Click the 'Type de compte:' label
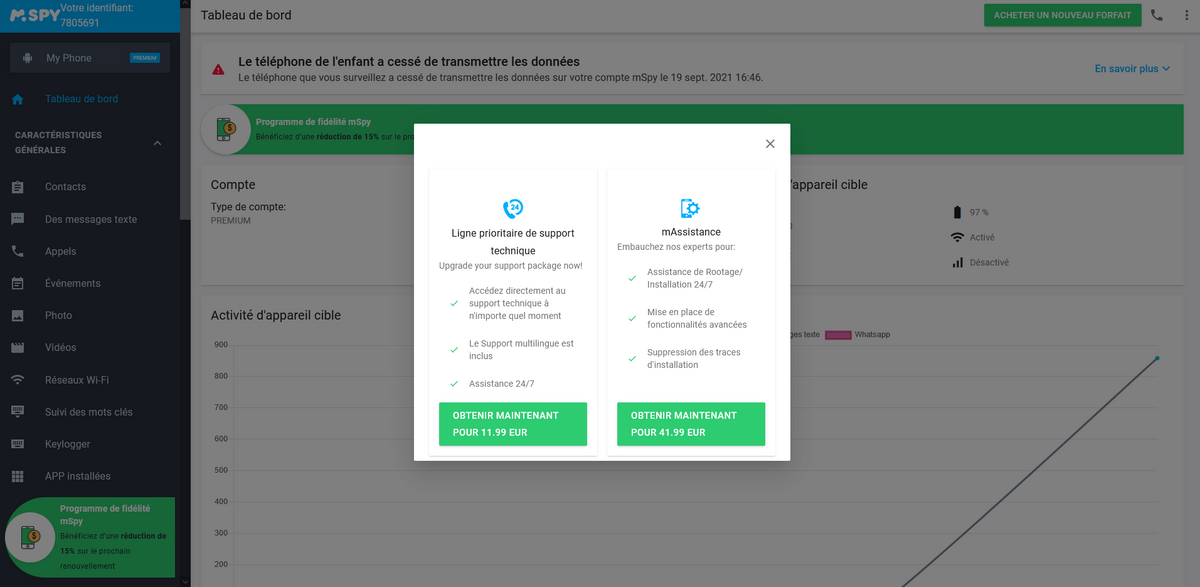Viewport: 1200px width, 587px height. click(x=248, y=207)
